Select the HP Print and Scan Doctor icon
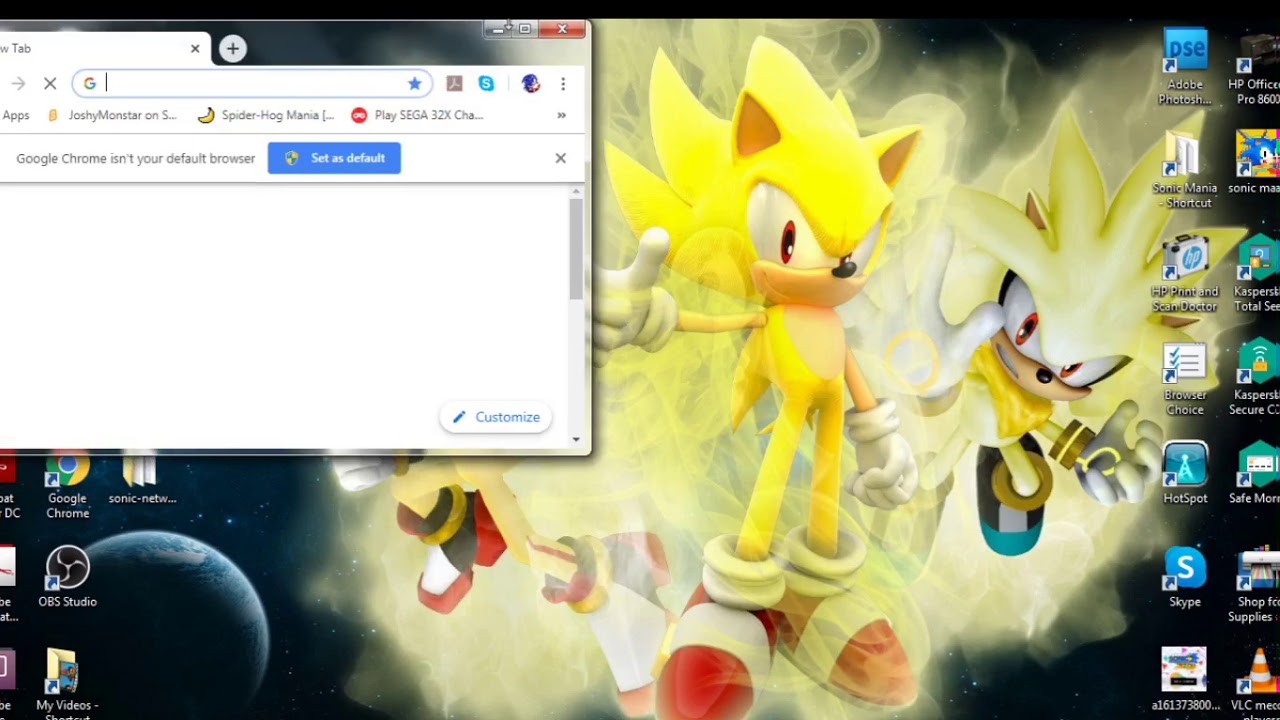Screen dimensions: 1280x720 (1185, 274)
